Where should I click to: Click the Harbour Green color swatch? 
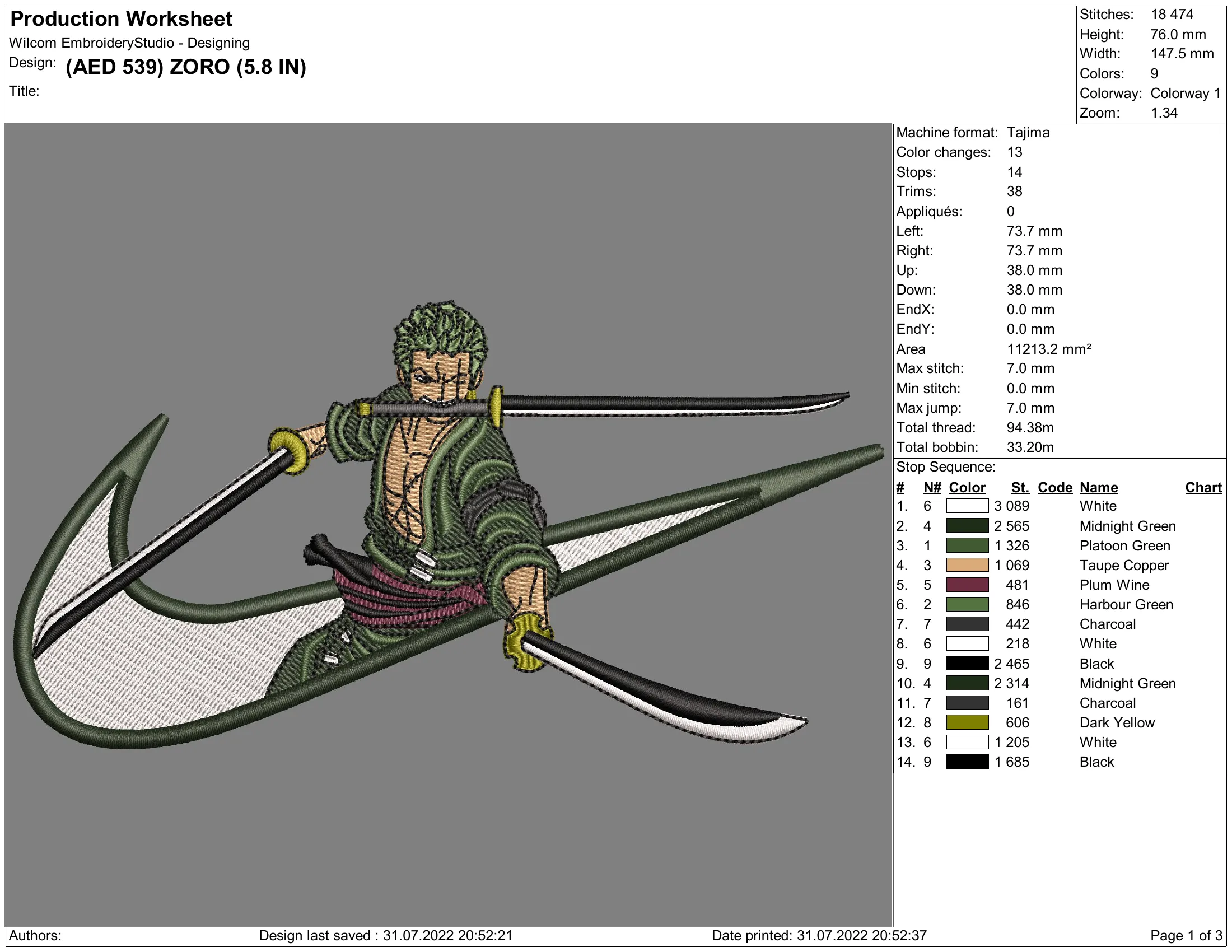[x=967, y=605]
